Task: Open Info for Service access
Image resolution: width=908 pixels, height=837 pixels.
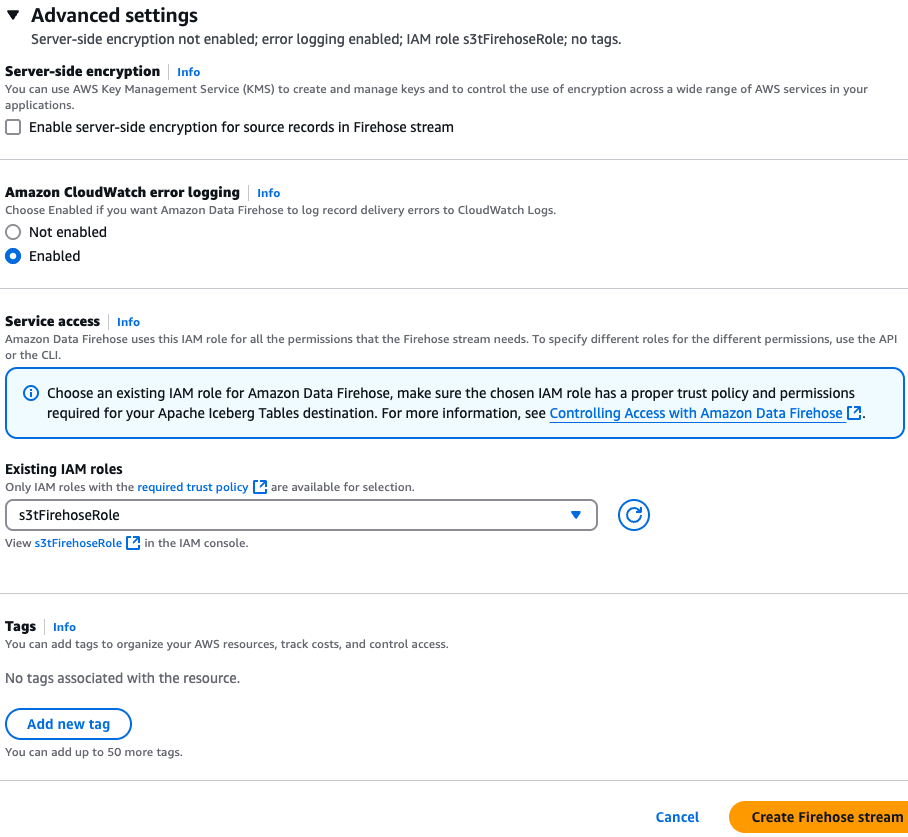Action: [x=128, y=321]
